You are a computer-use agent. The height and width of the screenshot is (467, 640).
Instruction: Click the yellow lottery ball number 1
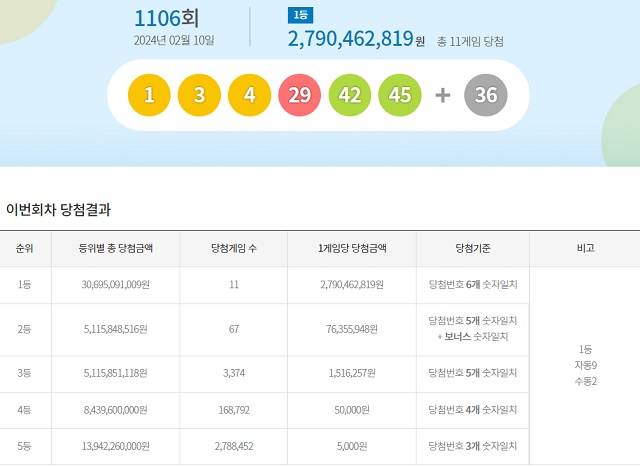click(149, 95)
